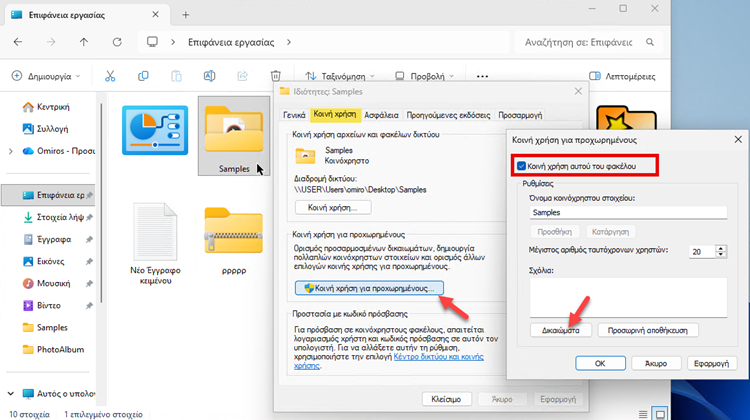
Task: Switch to the Γενικά tab
Action: (294, 115)
